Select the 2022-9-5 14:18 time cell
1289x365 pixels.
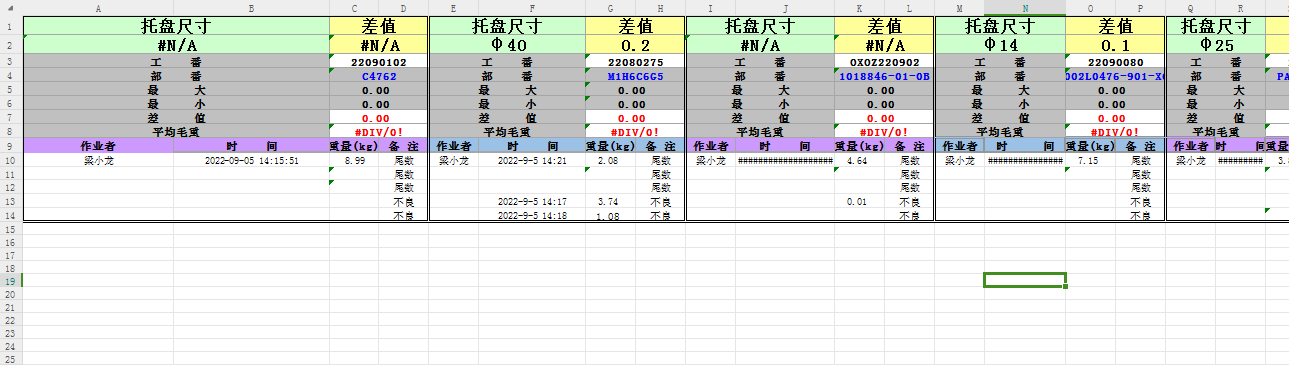(532, 215)
